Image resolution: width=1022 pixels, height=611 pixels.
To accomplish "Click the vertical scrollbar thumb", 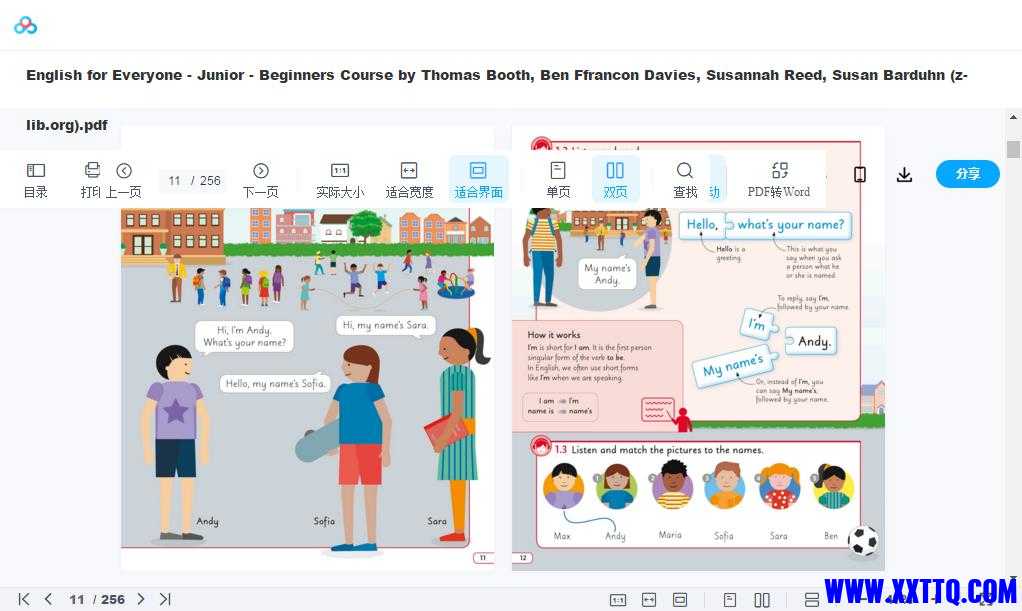I will click(x=1013, y=149).
